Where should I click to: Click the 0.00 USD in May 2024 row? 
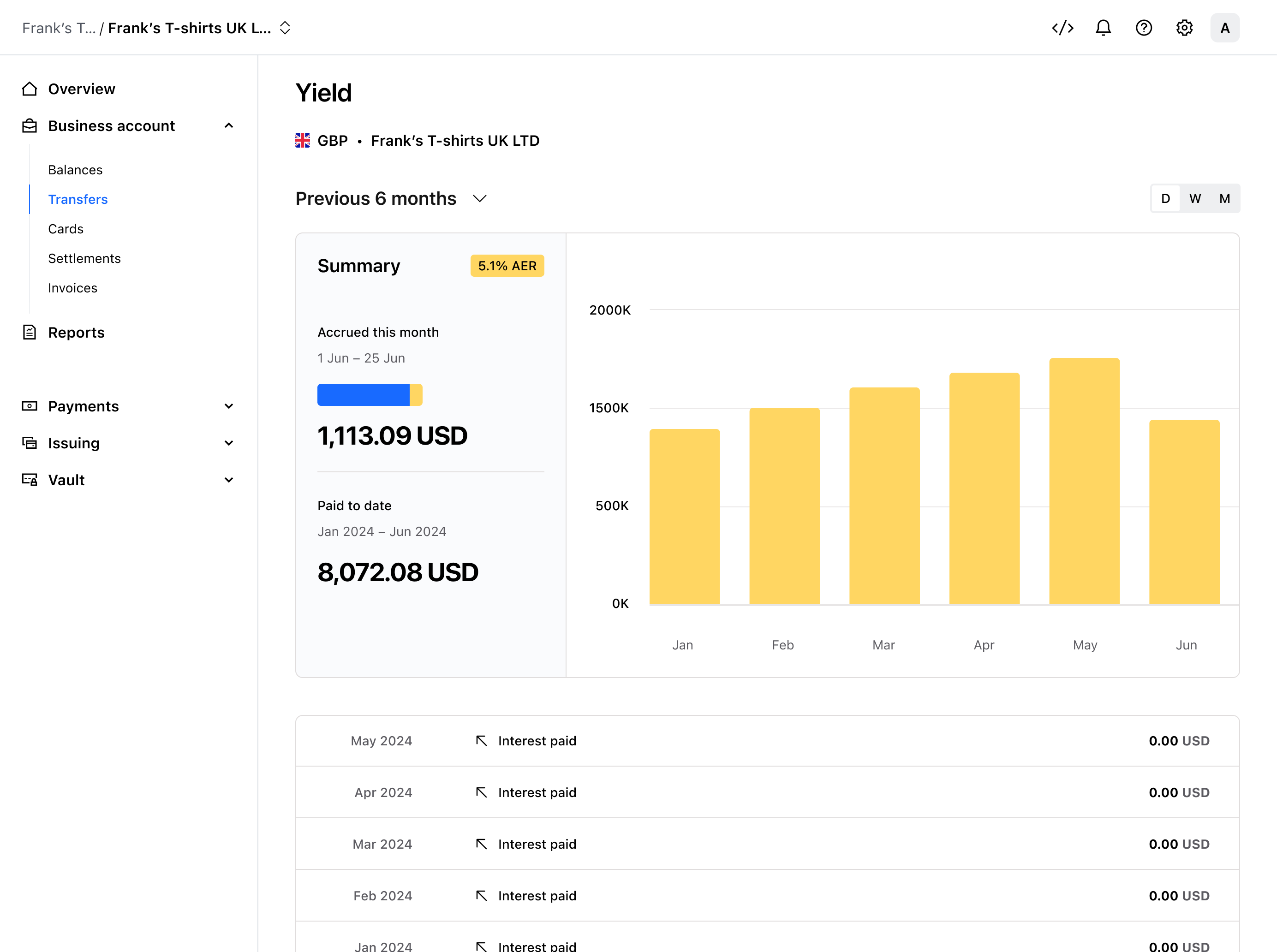1179,741
